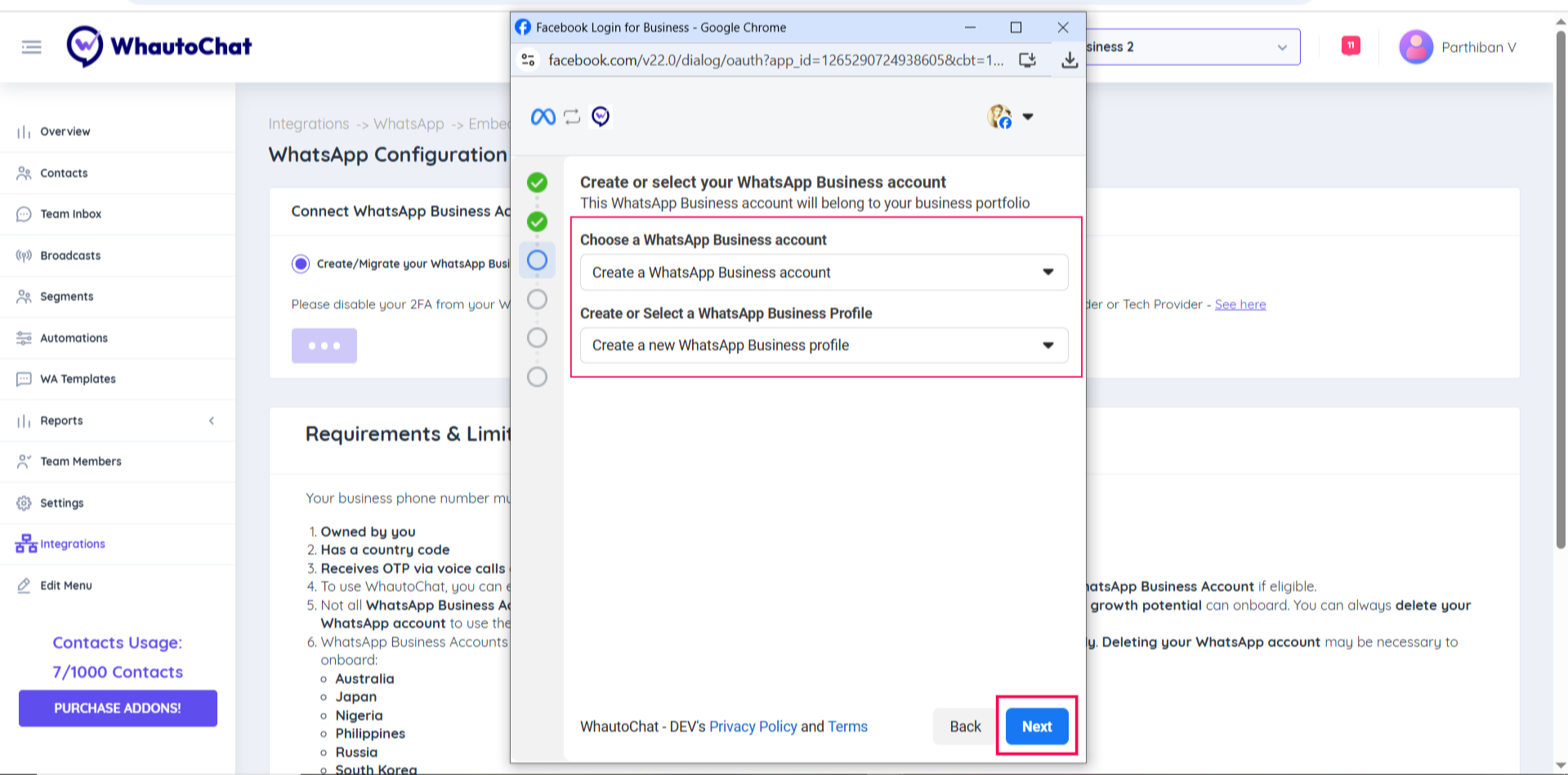This screenshot has width=1568, height=775.
Task: Click the Team Members person icon
Action: point(24,461)
